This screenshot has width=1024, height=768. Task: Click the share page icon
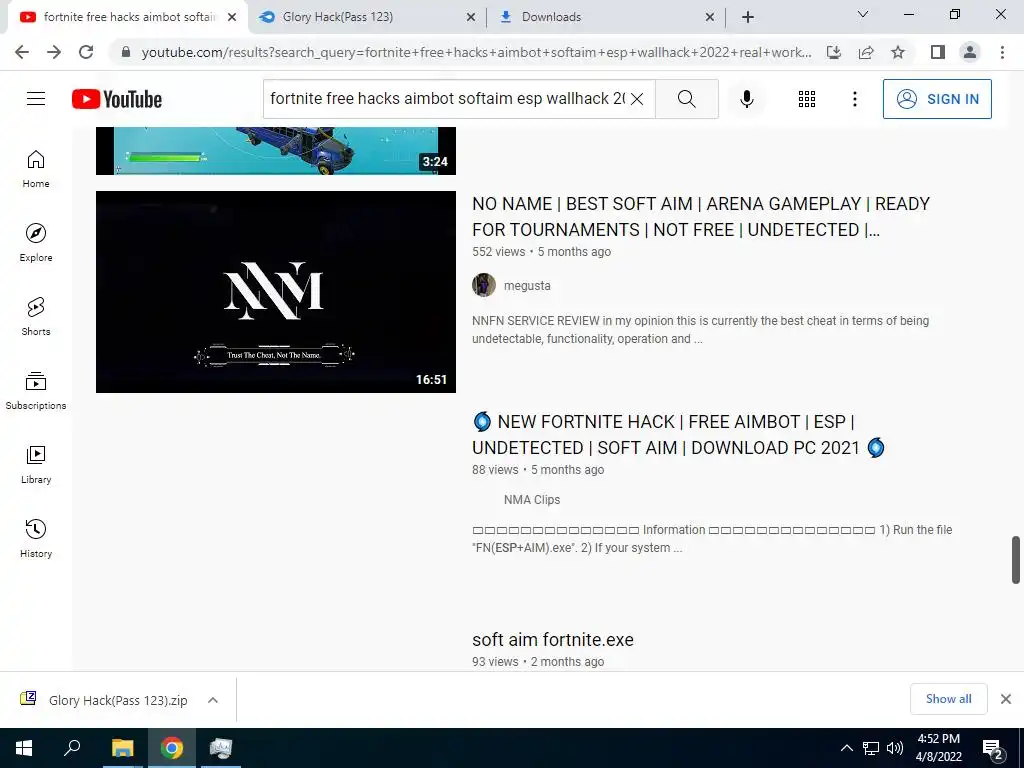click(x=866, y=52)
